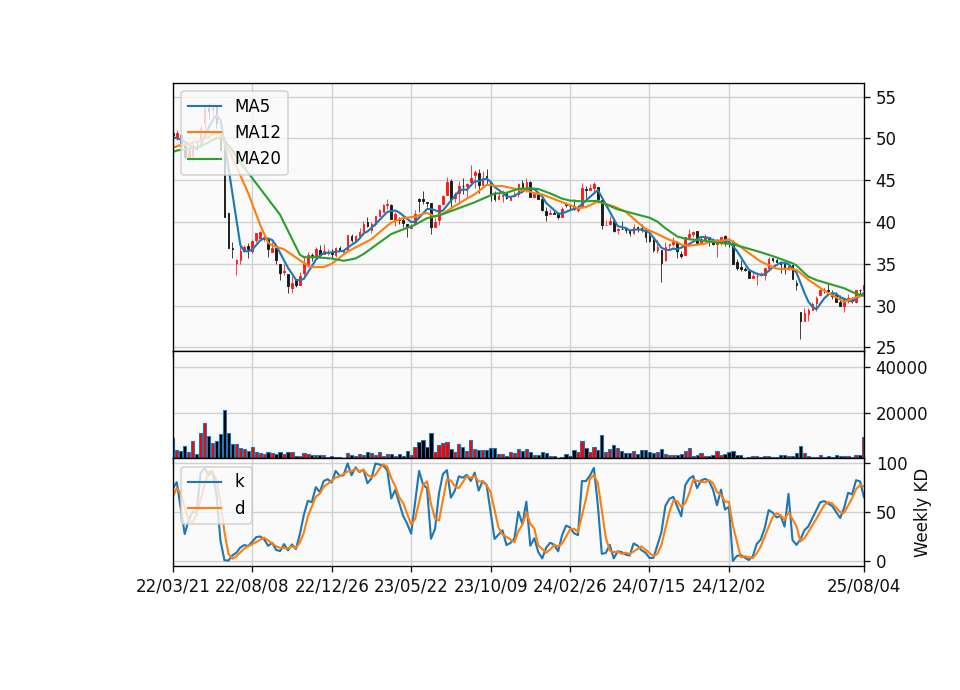This screenshot has width=960, height=690.
Task: Click the 22/12/26 date tick label
Action: pos(332,586)
